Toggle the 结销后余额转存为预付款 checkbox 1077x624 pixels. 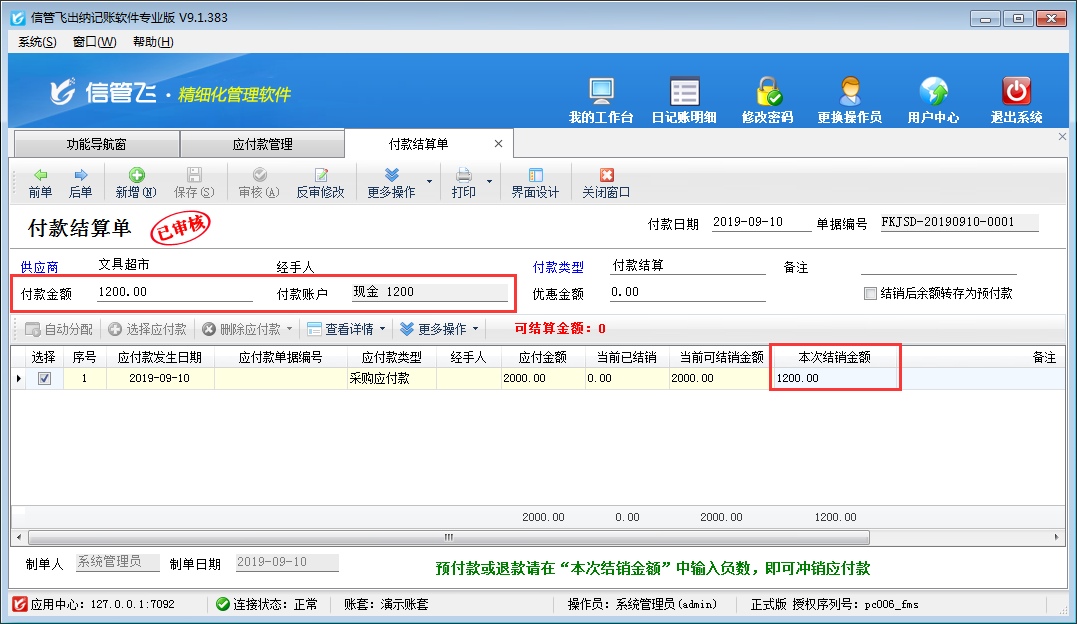(x=870, y=294)
